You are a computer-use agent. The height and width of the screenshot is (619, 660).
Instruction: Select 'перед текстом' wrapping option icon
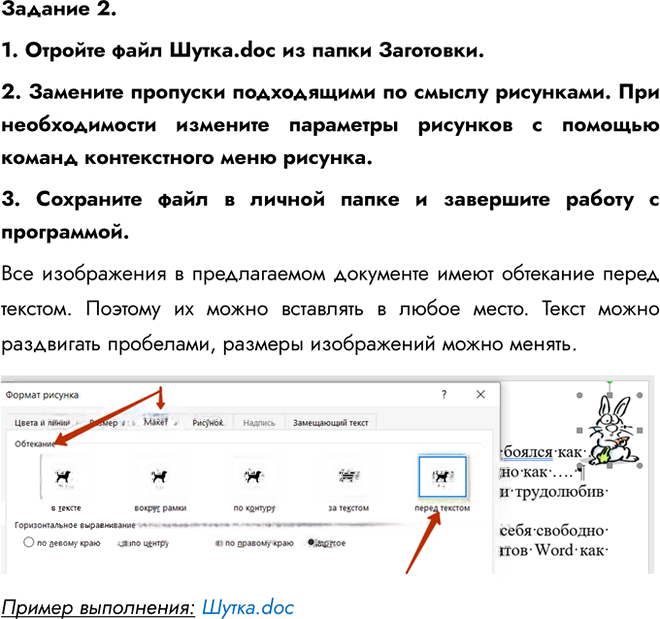click(x=442, y=477)
